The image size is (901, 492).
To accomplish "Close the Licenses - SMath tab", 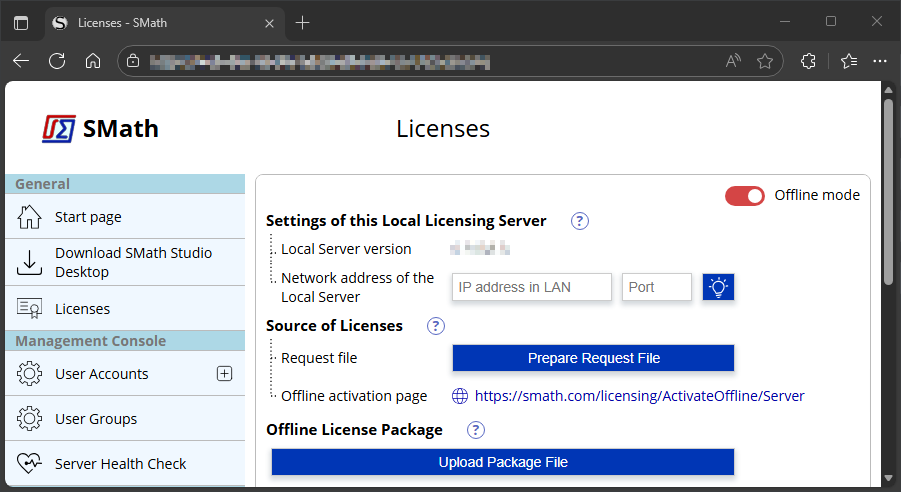I will [269, 24].
